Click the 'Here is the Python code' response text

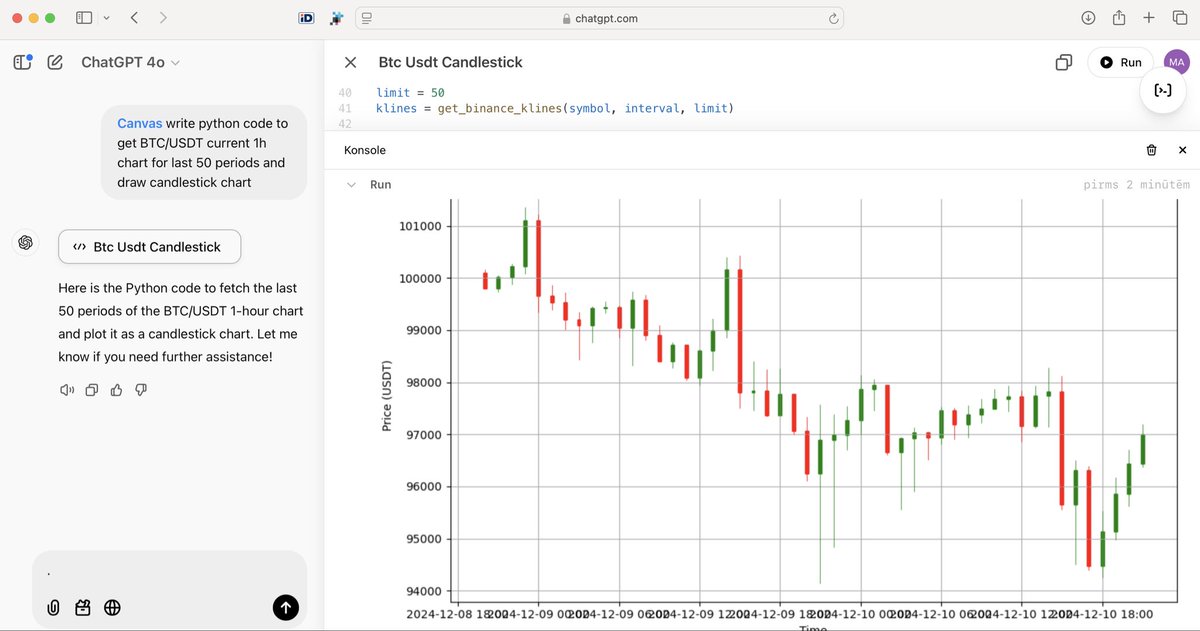point(181,322)
